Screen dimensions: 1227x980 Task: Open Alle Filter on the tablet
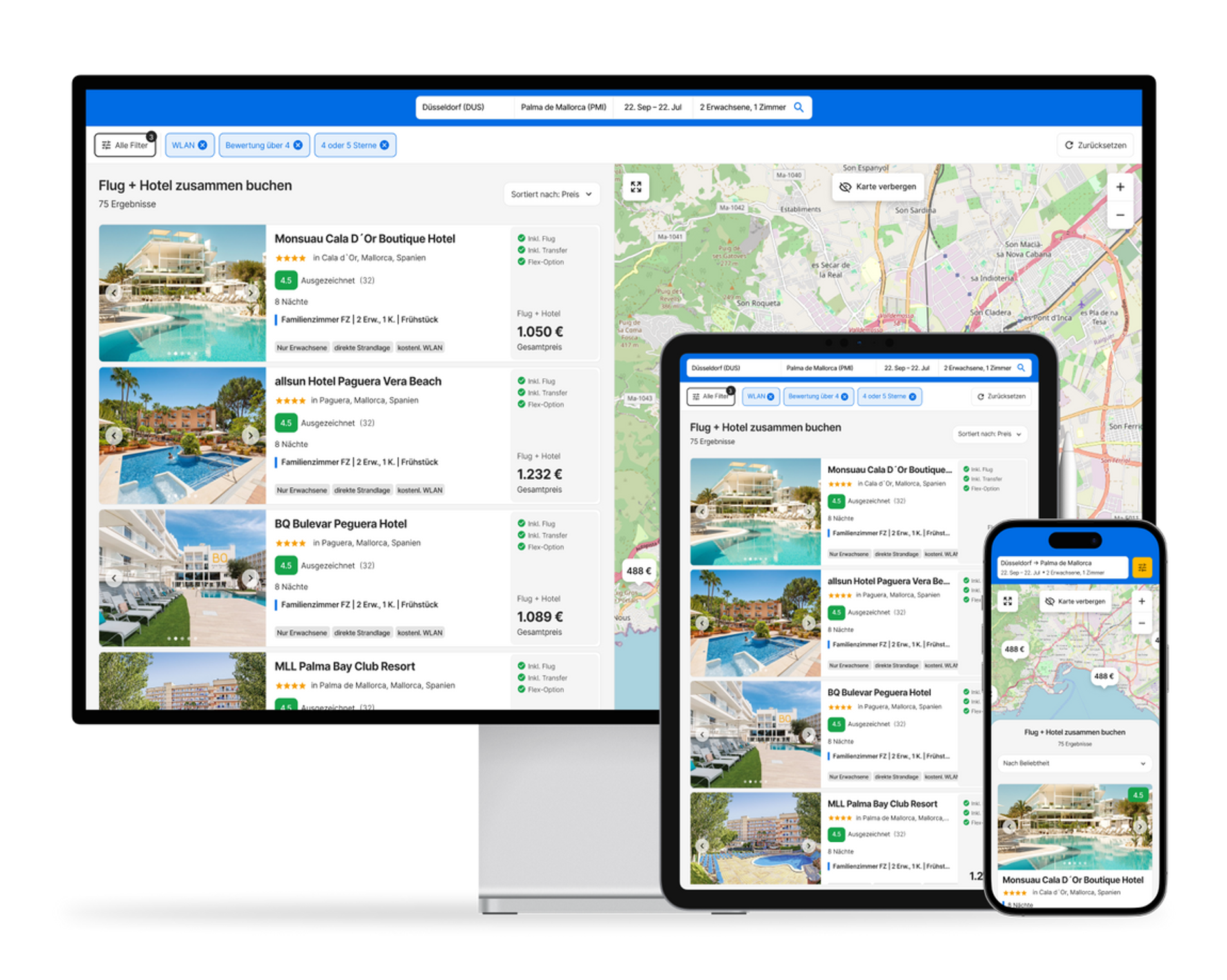click(710, 396)
